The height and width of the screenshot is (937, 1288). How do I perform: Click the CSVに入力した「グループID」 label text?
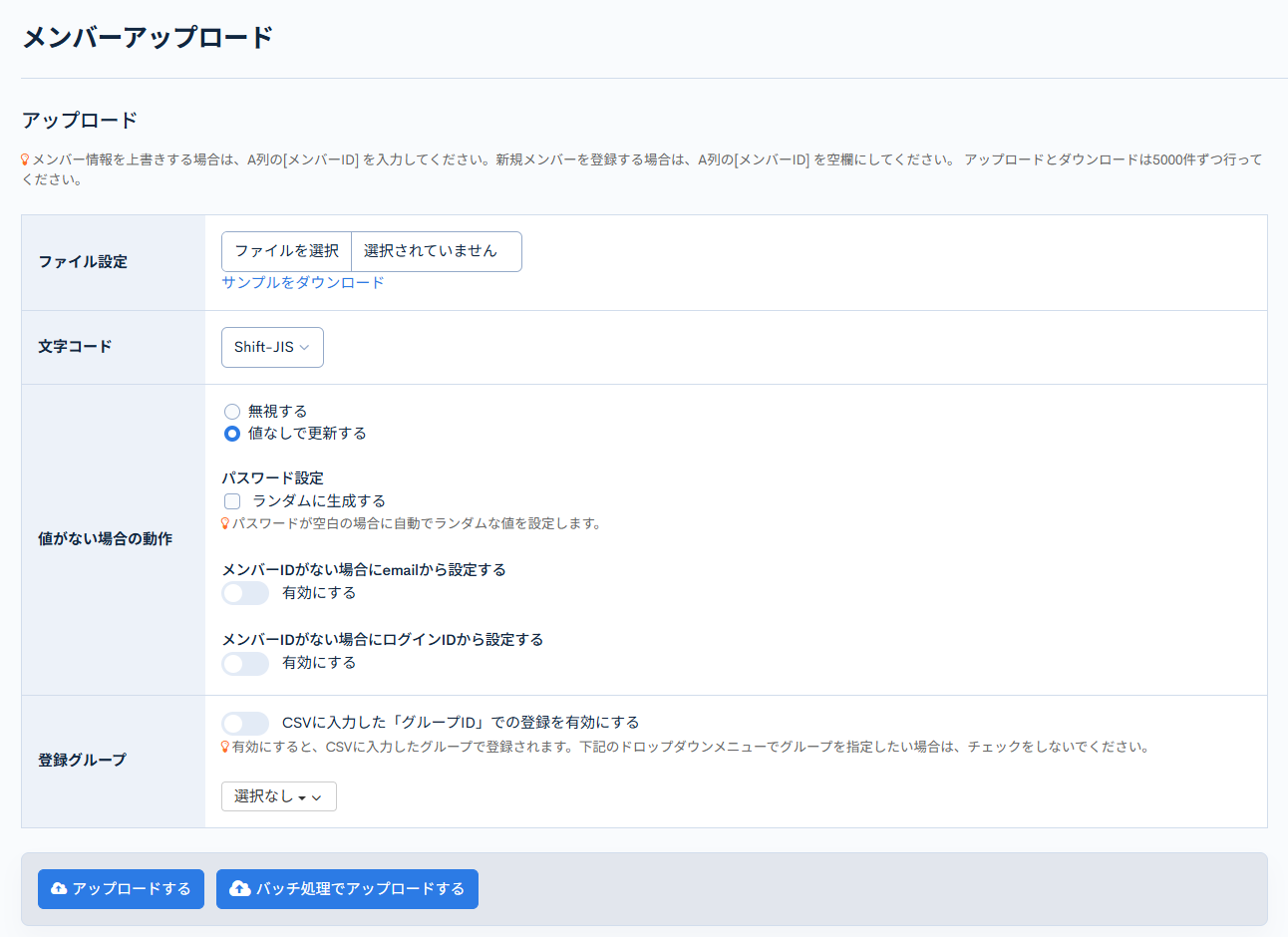coord(461,723)
